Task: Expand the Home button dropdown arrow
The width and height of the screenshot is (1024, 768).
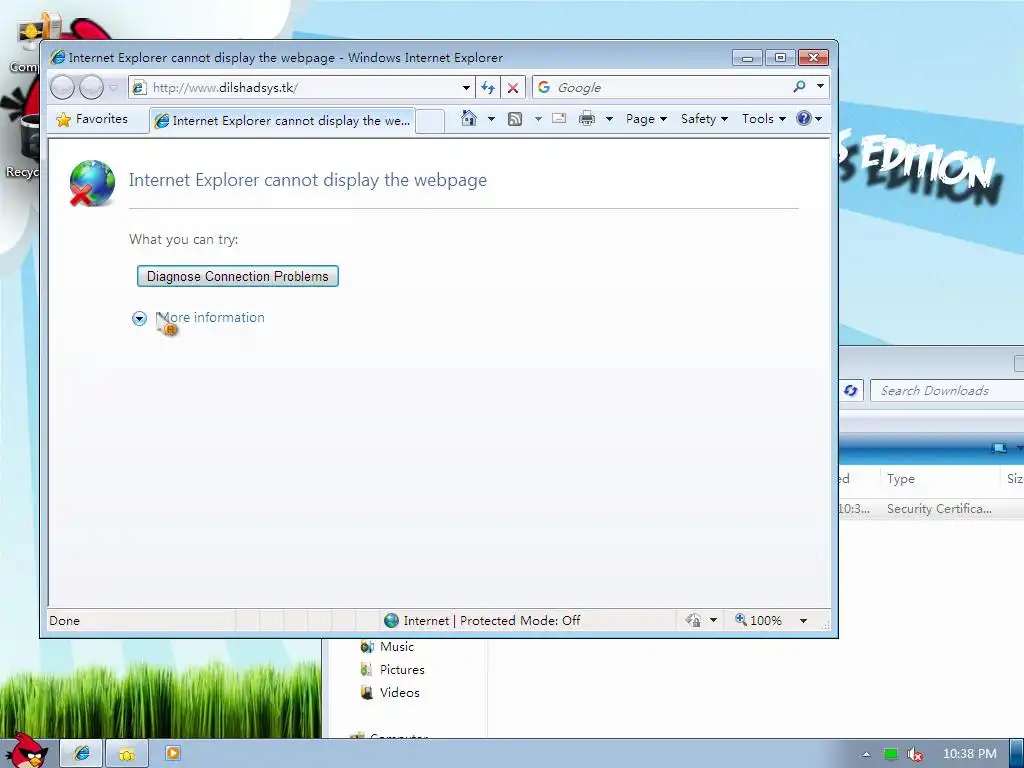Action: coord(491,119)
